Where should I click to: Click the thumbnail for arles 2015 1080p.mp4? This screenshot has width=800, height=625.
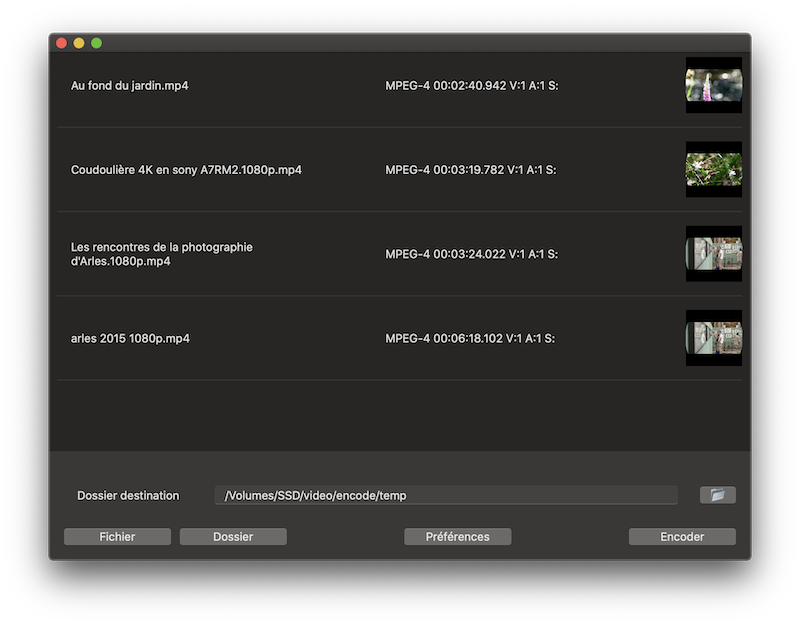point(714,338)
